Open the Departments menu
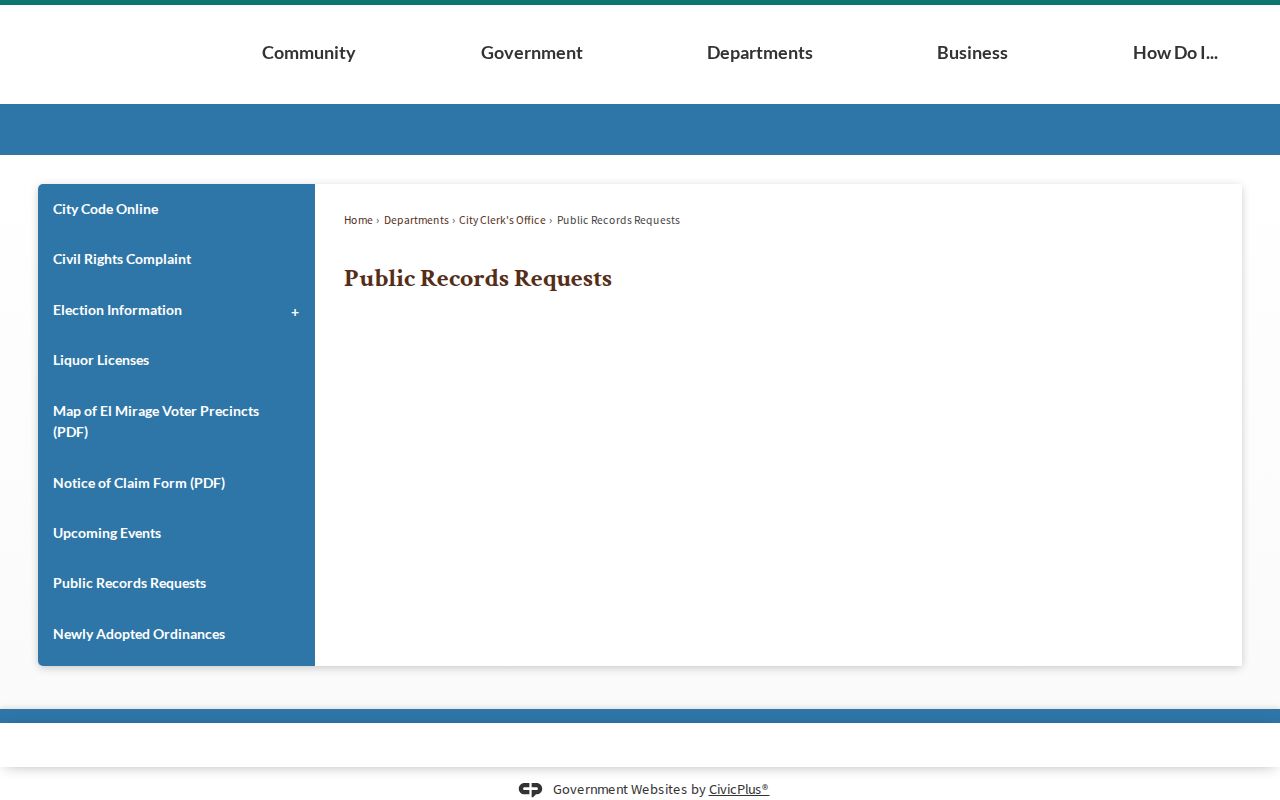The image size is (1280, 800). pos(759,53)
